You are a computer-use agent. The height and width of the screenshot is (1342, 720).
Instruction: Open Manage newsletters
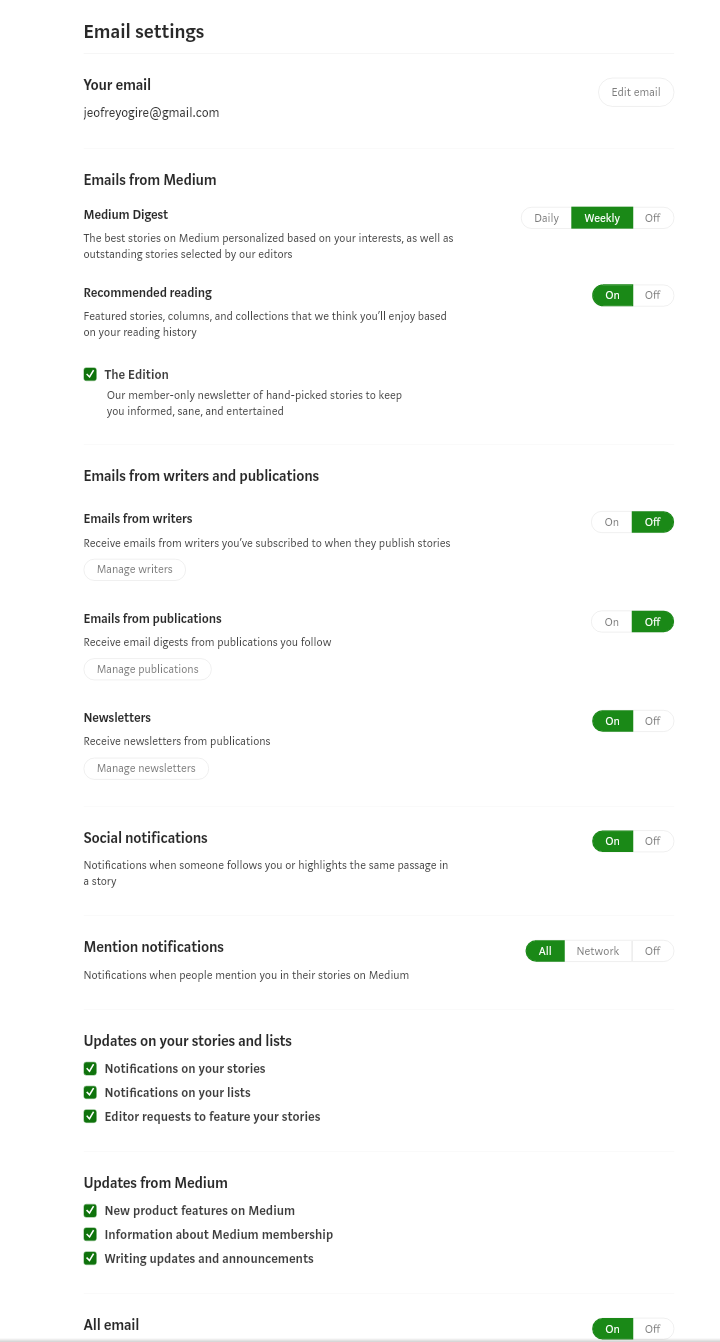pos(147,768)
